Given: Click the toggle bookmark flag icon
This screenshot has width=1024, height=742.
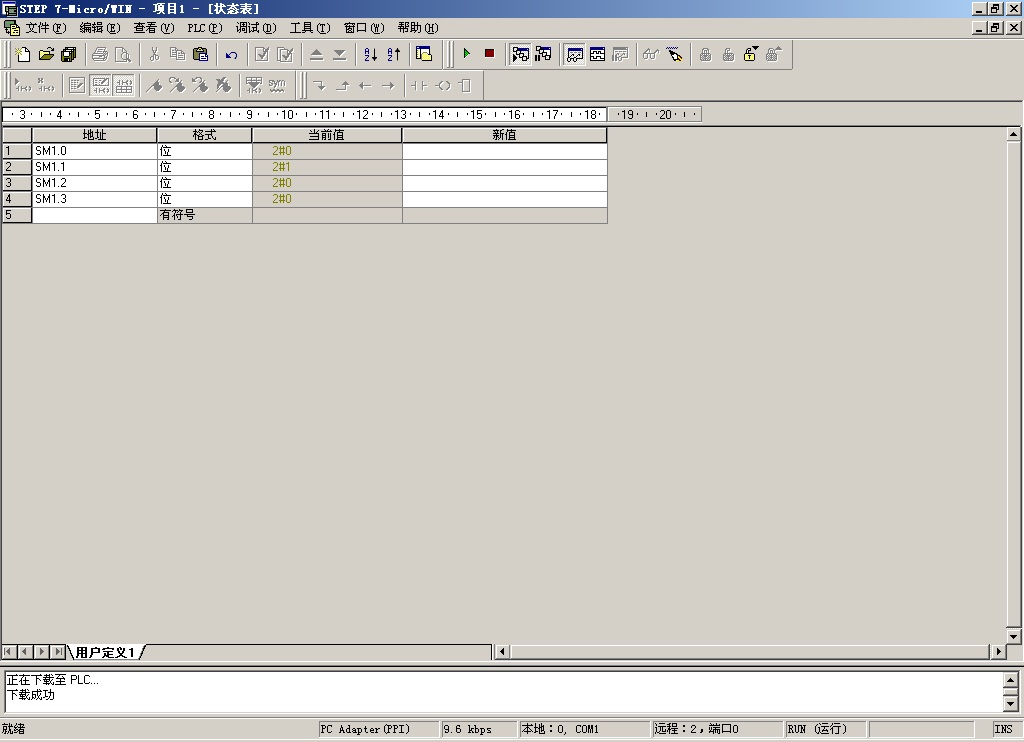Looking at the screenshot, I should coord(154,86).
